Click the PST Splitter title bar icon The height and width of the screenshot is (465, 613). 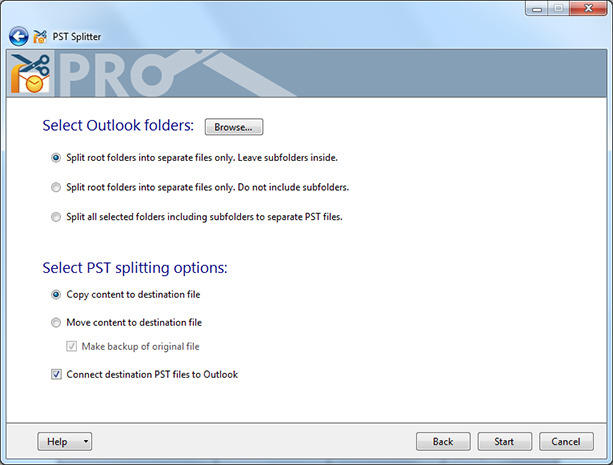click(40, 37)
